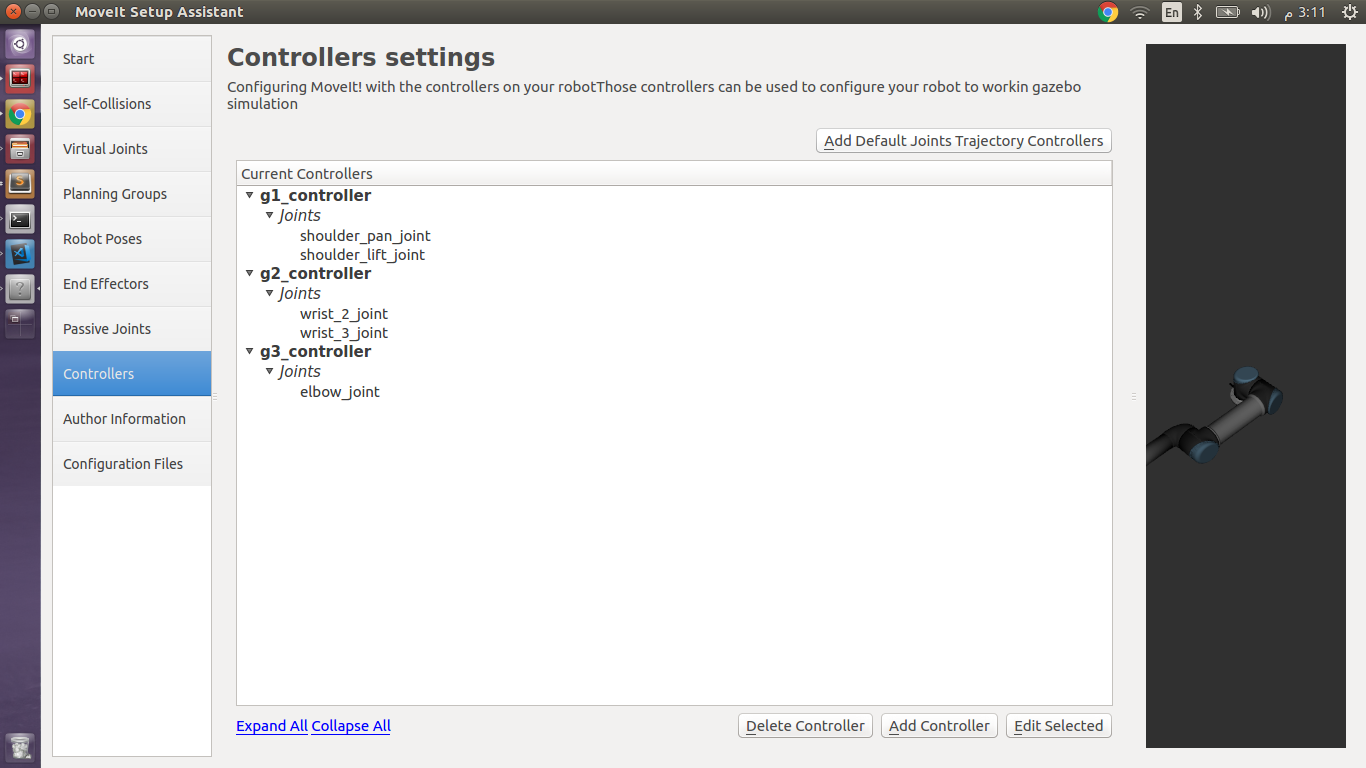Open the Robot Poses section

(x=132, y=239)
